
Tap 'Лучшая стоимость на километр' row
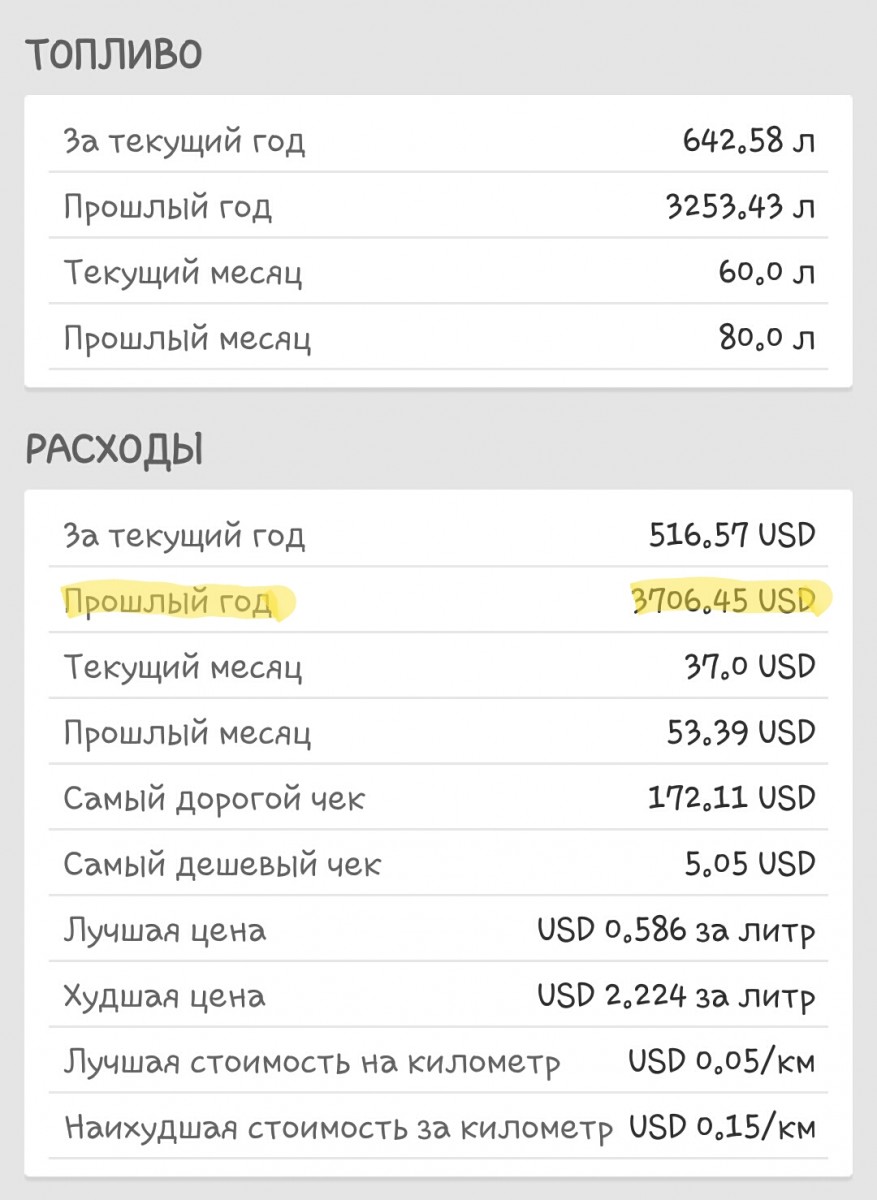438,1062
